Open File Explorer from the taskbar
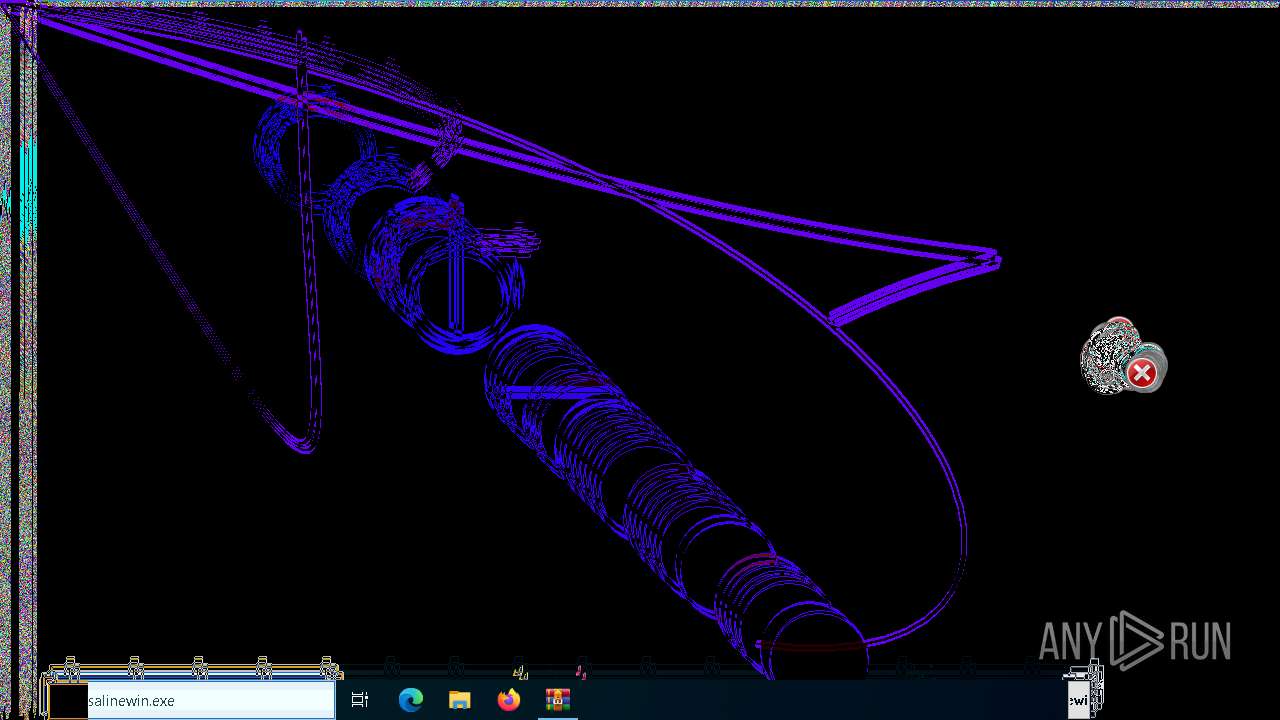 pyautogui.click(x=460, y=701)
